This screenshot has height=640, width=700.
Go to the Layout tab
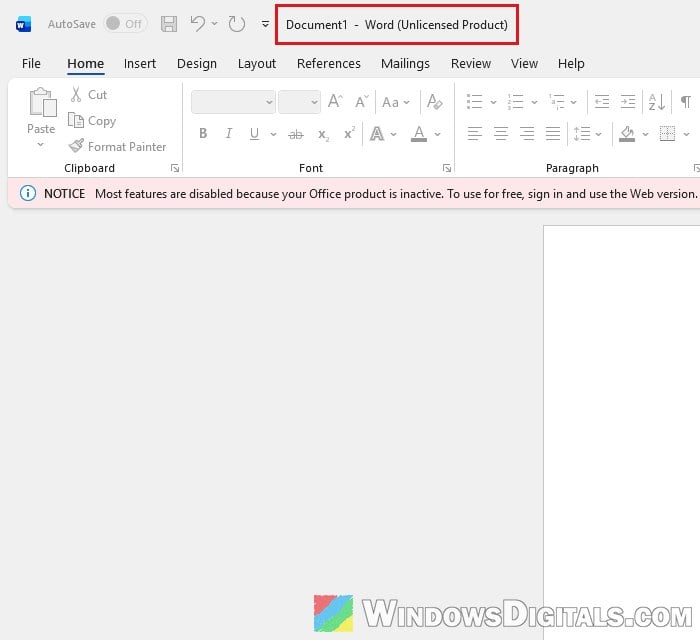[257, 64]
